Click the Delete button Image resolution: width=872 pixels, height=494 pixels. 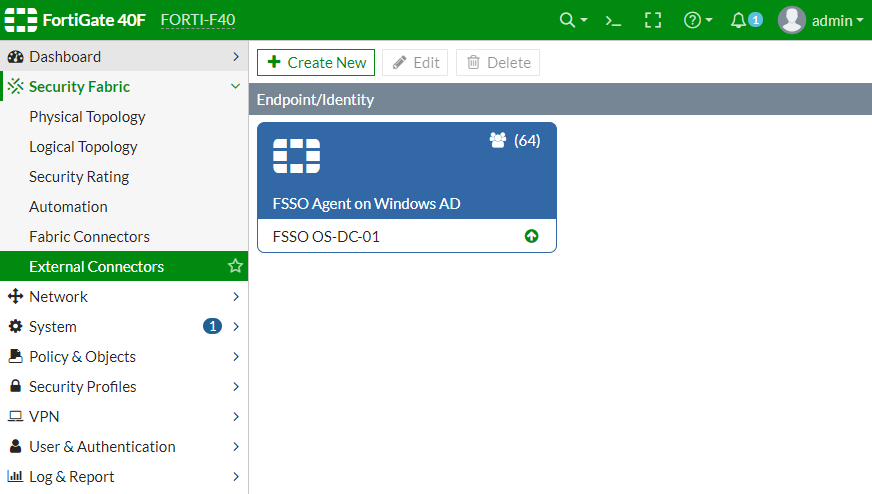pos(498,62)
